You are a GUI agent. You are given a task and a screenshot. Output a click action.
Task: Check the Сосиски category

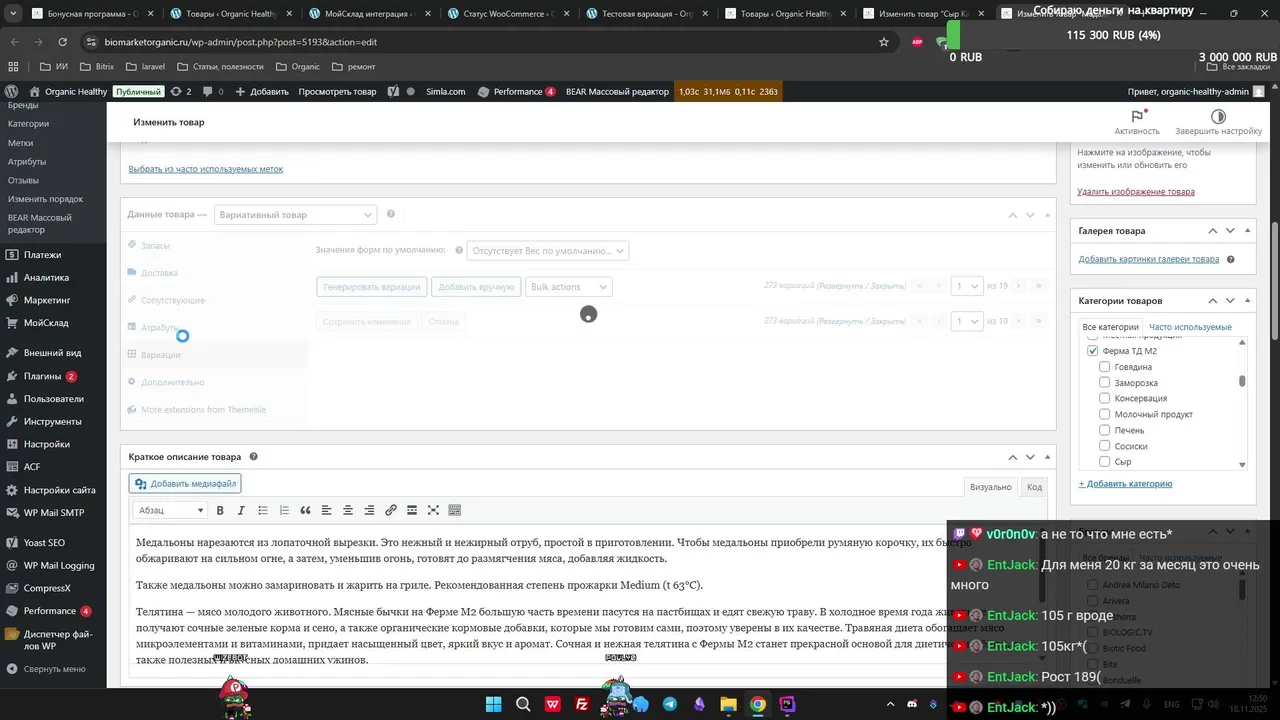click(x=1104, y=446)
